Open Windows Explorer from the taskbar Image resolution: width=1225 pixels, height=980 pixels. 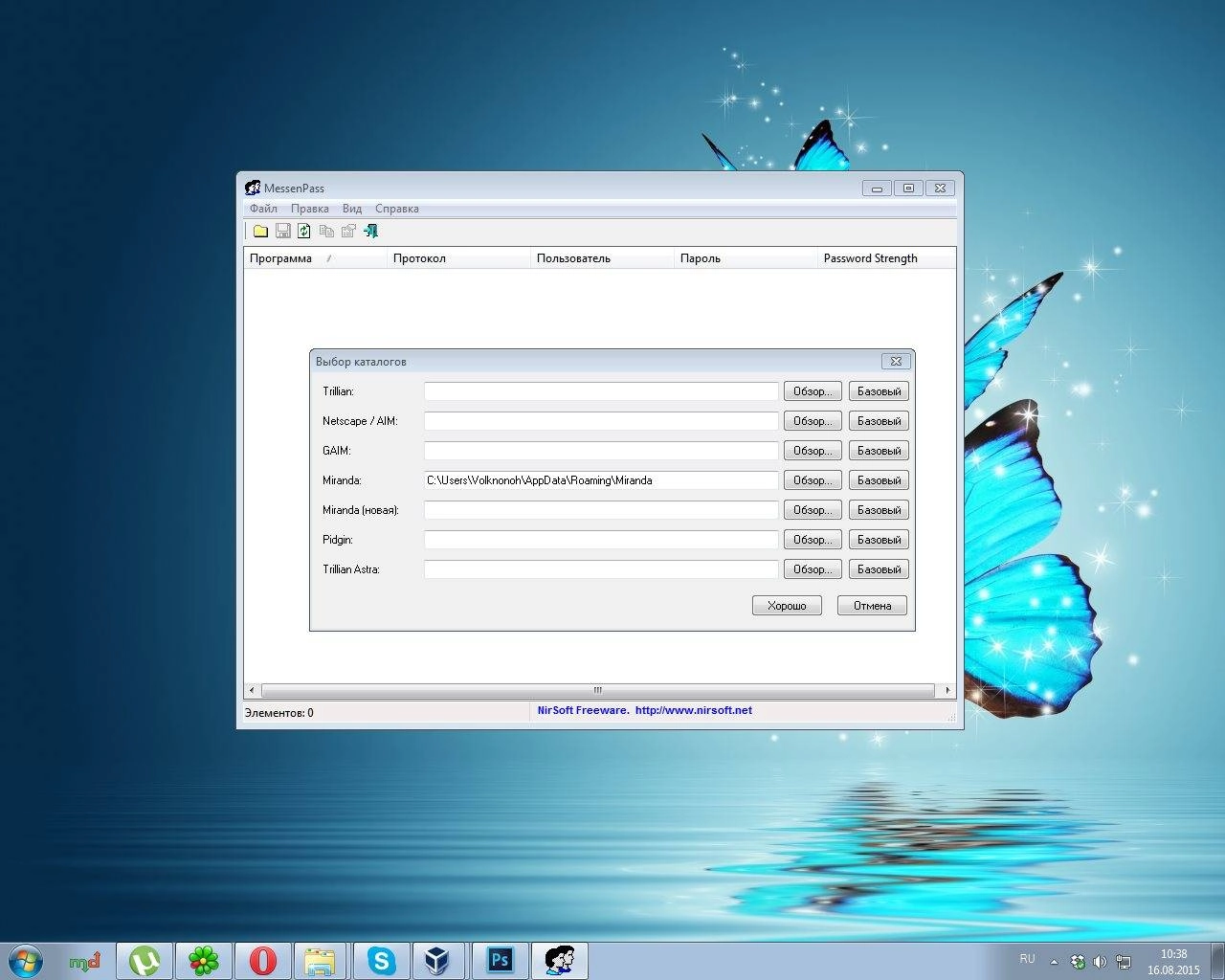tap(321, 961)
